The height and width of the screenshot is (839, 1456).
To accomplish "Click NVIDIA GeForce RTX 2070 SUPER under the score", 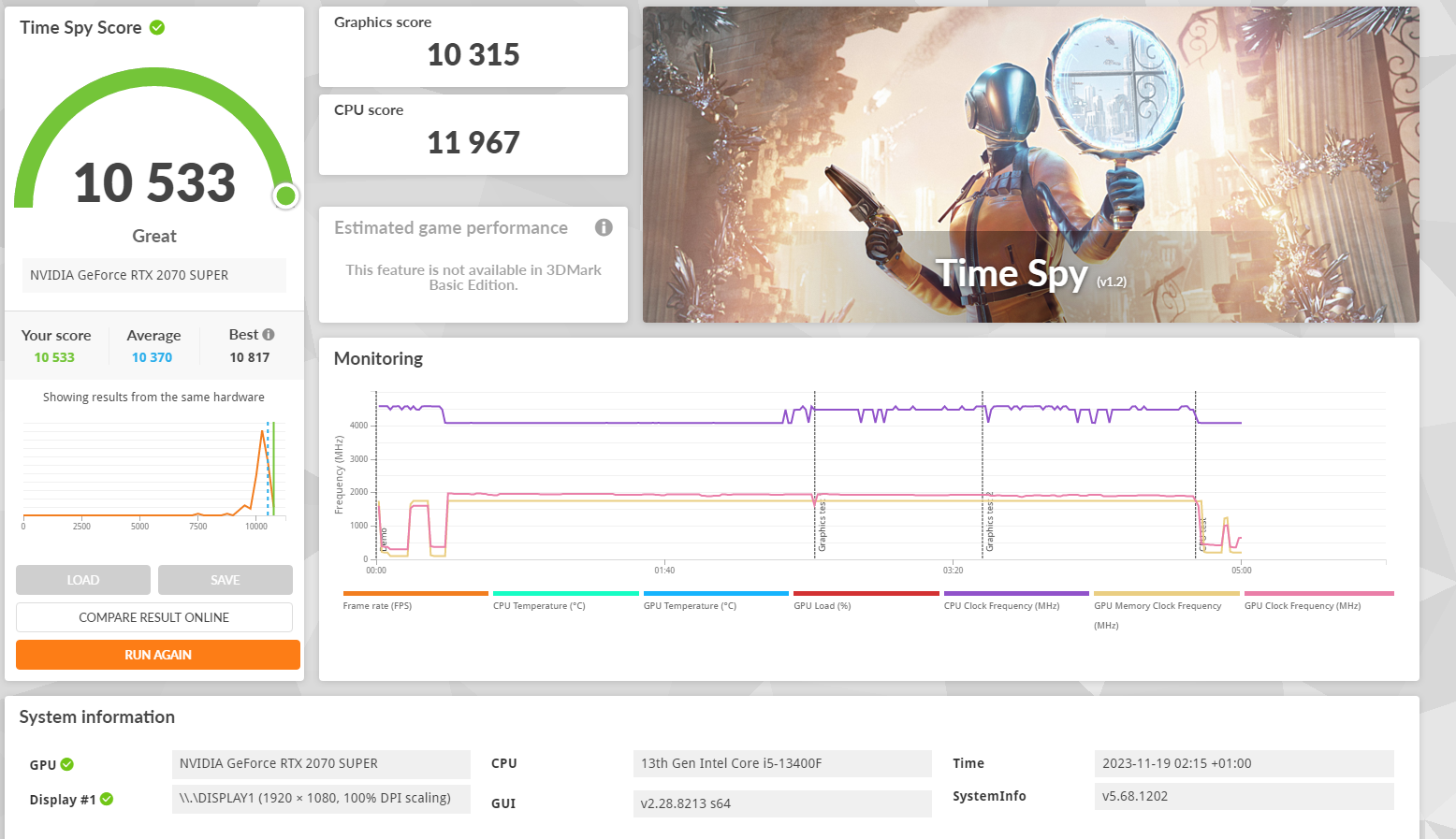I will (x=153, y=275).
